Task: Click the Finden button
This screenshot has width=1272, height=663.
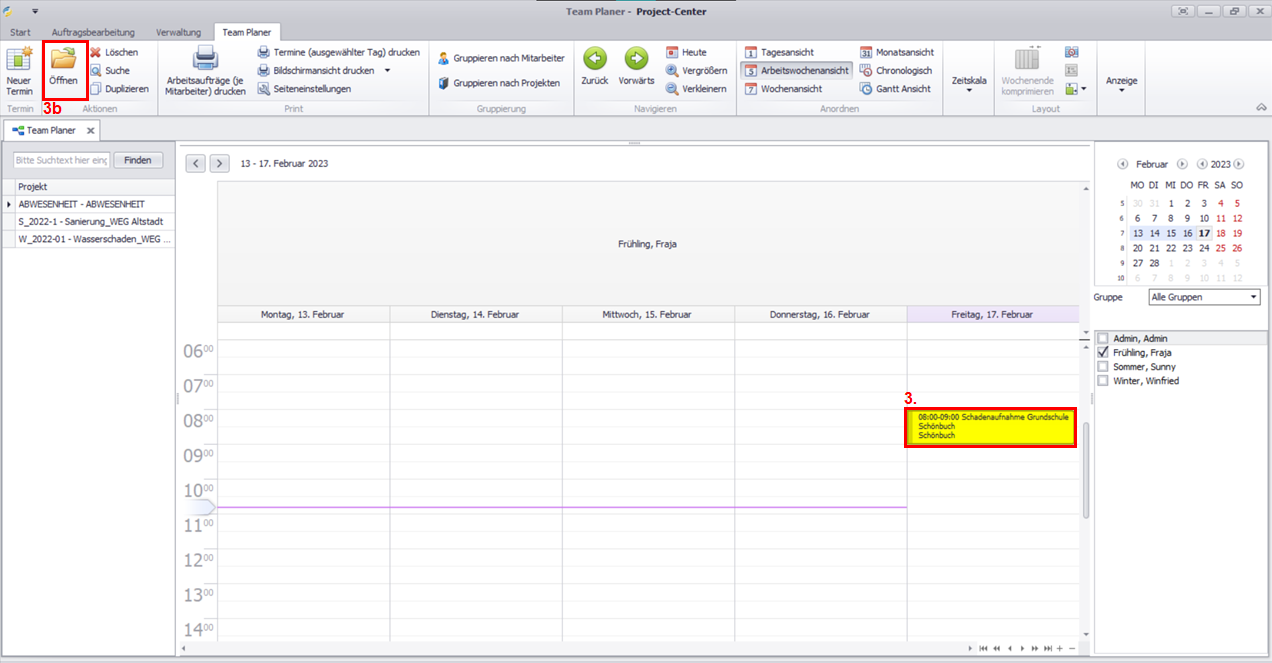Action: coord(138,160)
